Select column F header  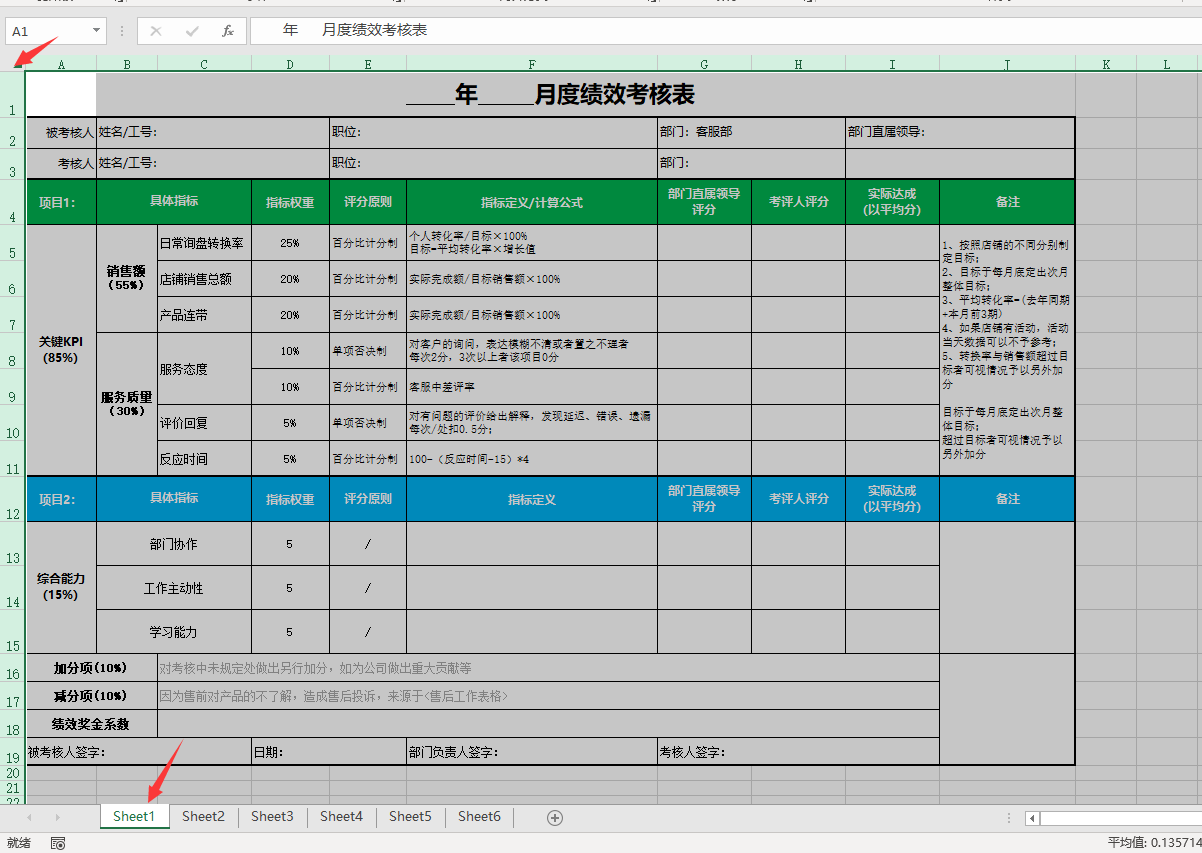(532, 64)
